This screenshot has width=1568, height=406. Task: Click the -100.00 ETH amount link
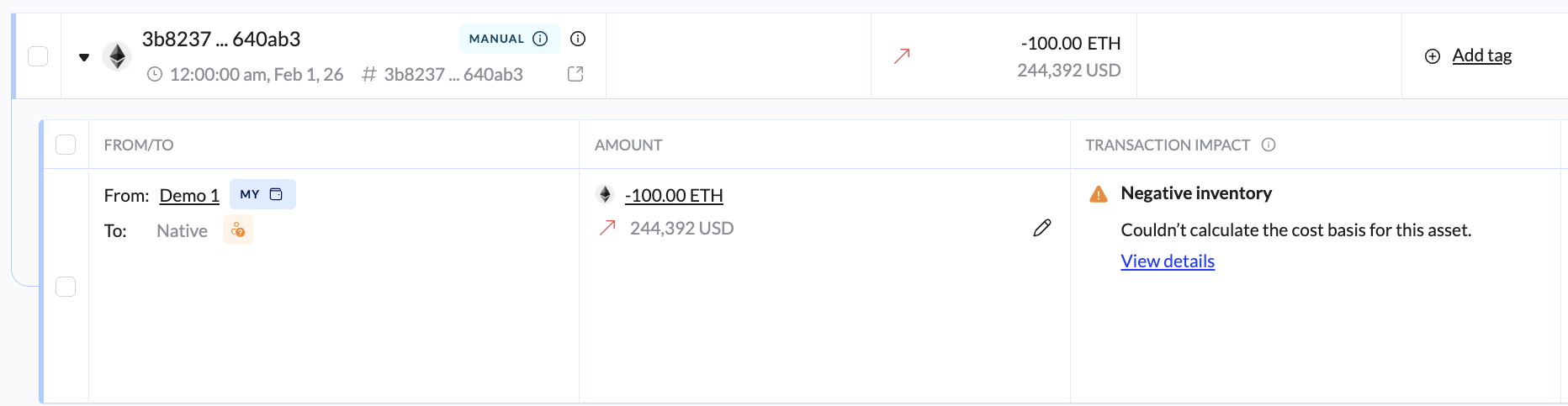click(674, 195)
